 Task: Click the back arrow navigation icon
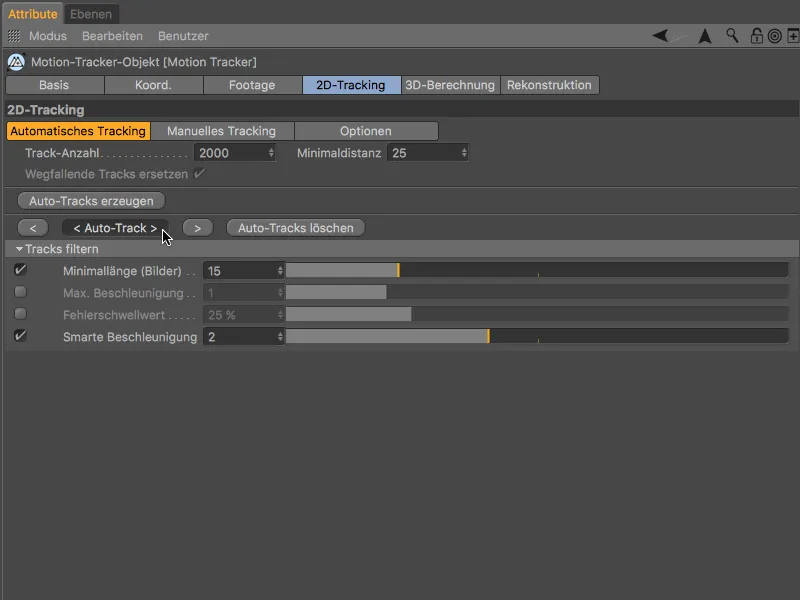[x=660, y=36]
